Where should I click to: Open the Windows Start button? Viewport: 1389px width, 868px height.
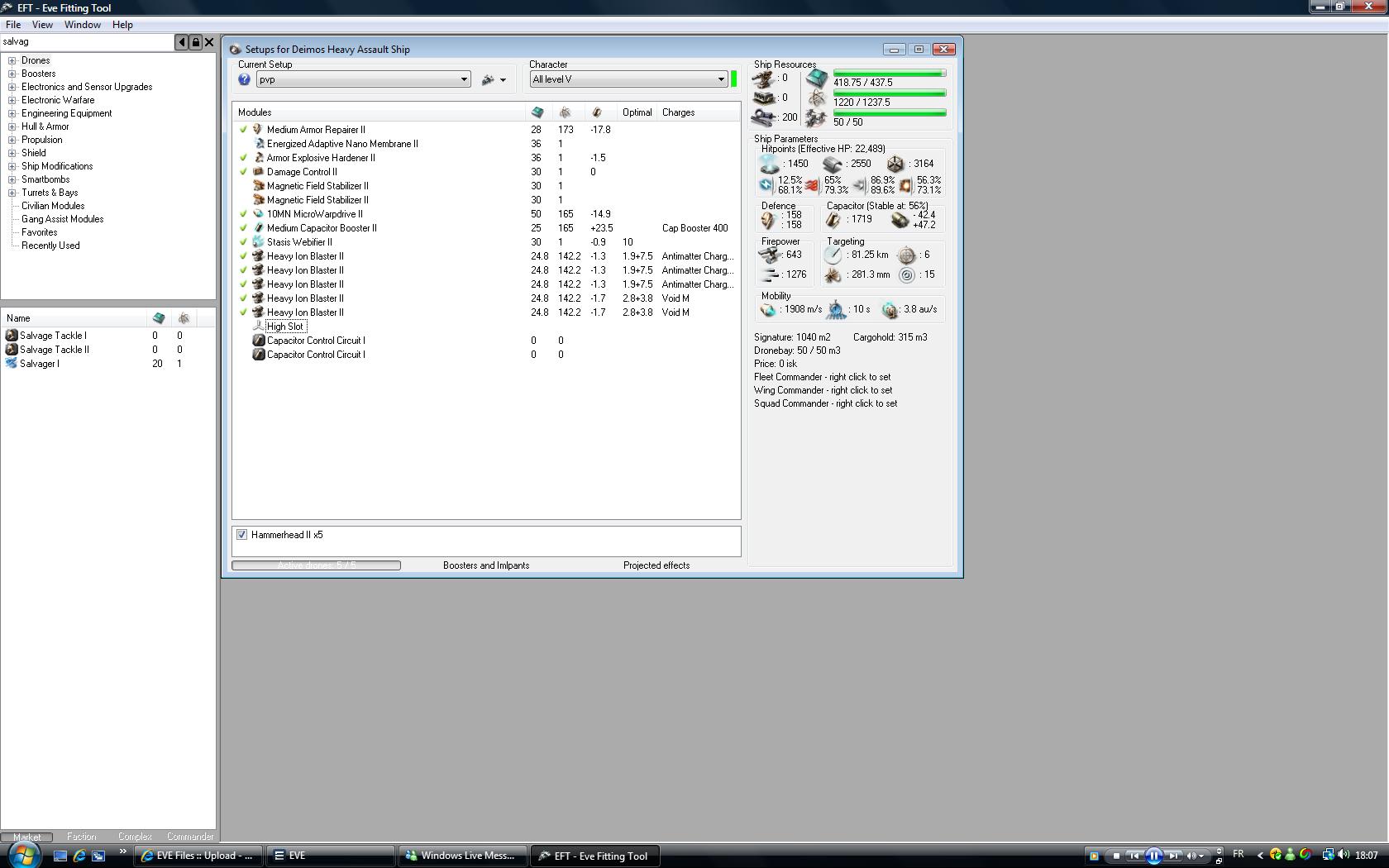tap(23, 855)
